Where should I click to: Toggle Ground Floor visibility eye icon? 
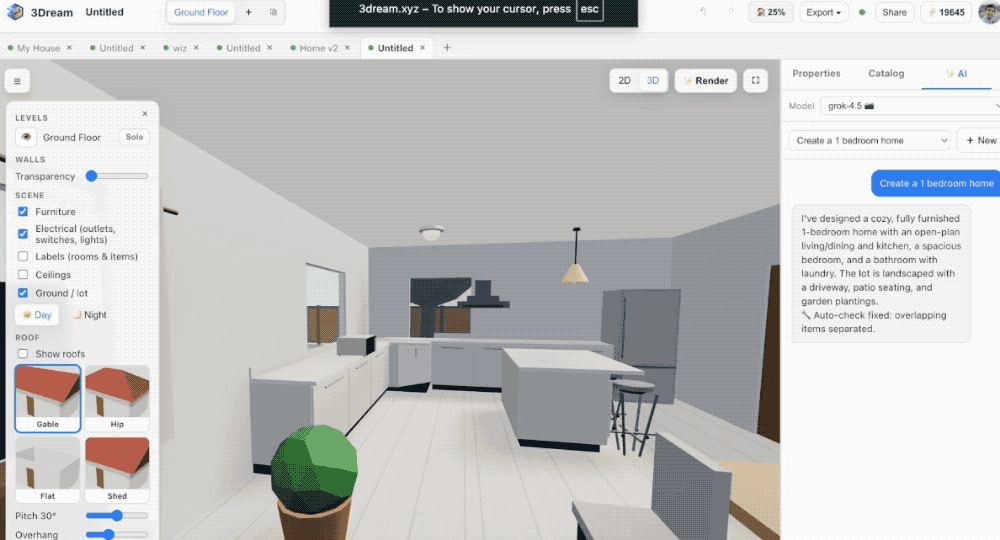point(26,137)
